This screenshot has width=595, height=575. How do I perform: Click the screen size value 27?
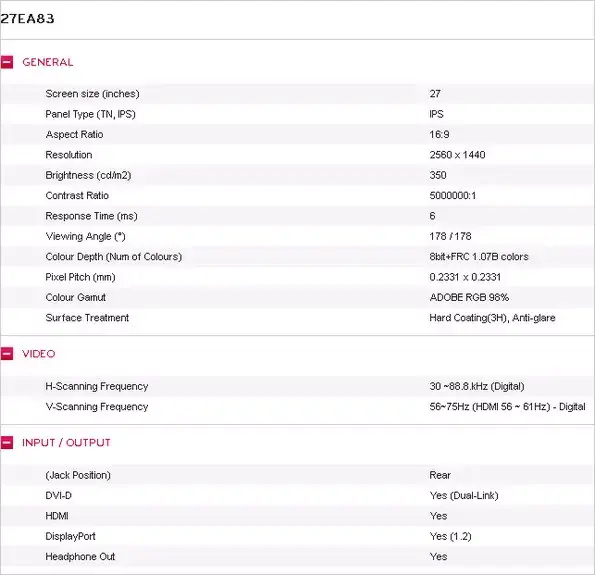[435, 94]
